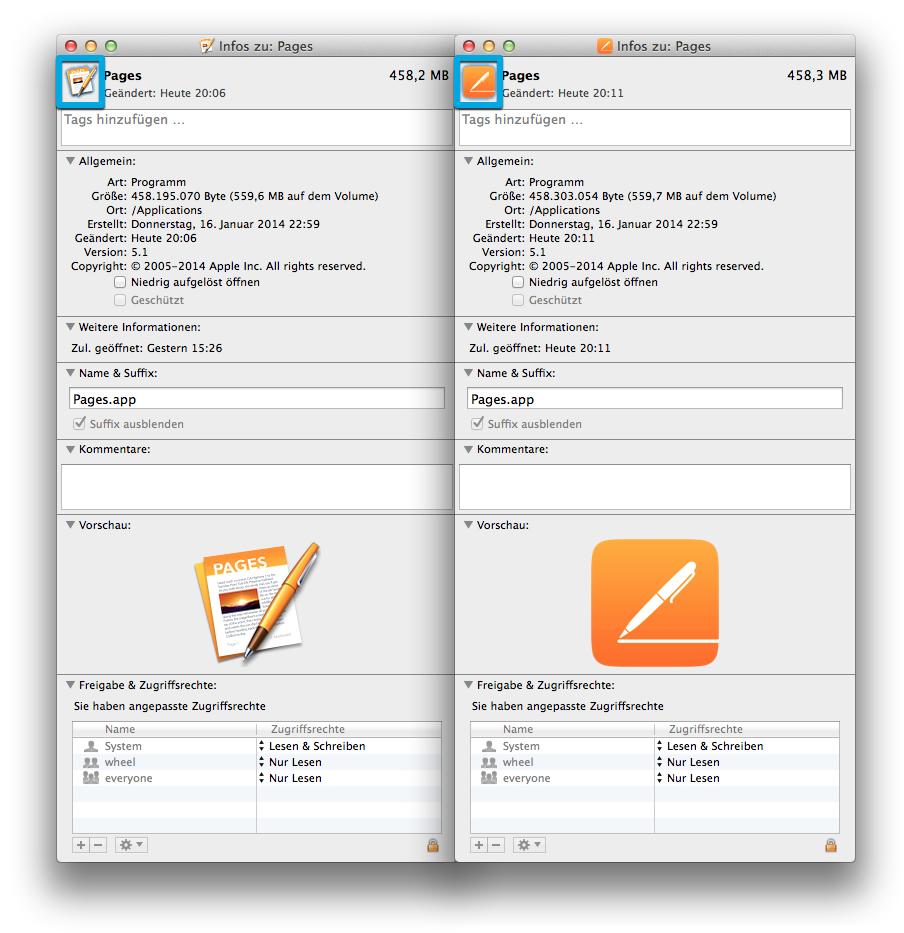Click the Pages.app name field in left window

click(x=257, y=399)
